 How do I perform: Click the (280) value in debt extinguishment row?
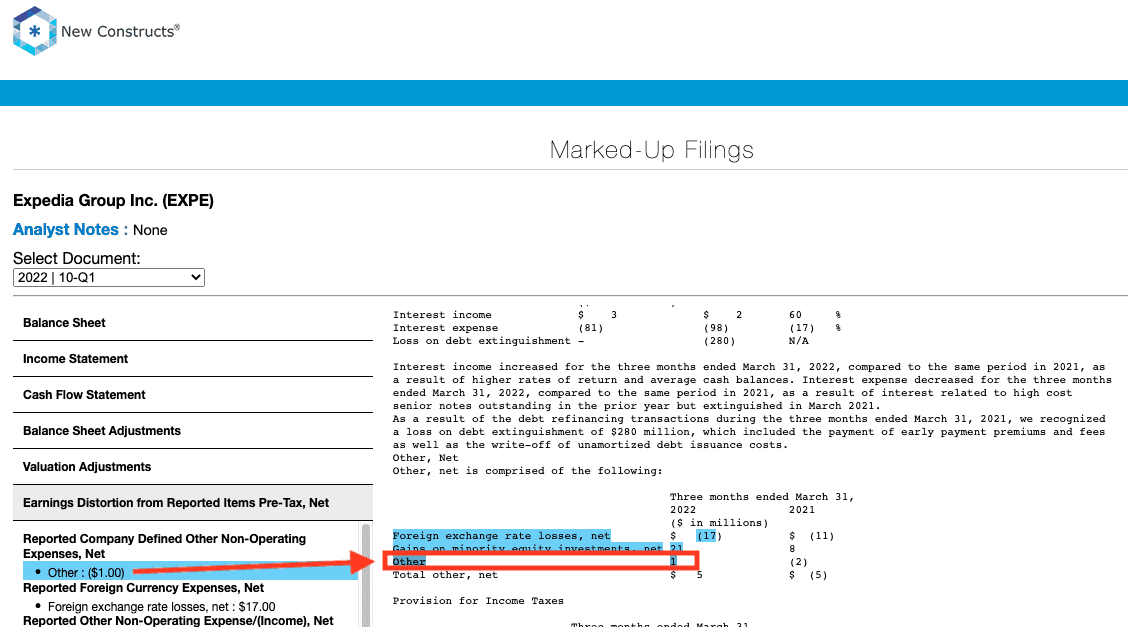coord(719,341)
